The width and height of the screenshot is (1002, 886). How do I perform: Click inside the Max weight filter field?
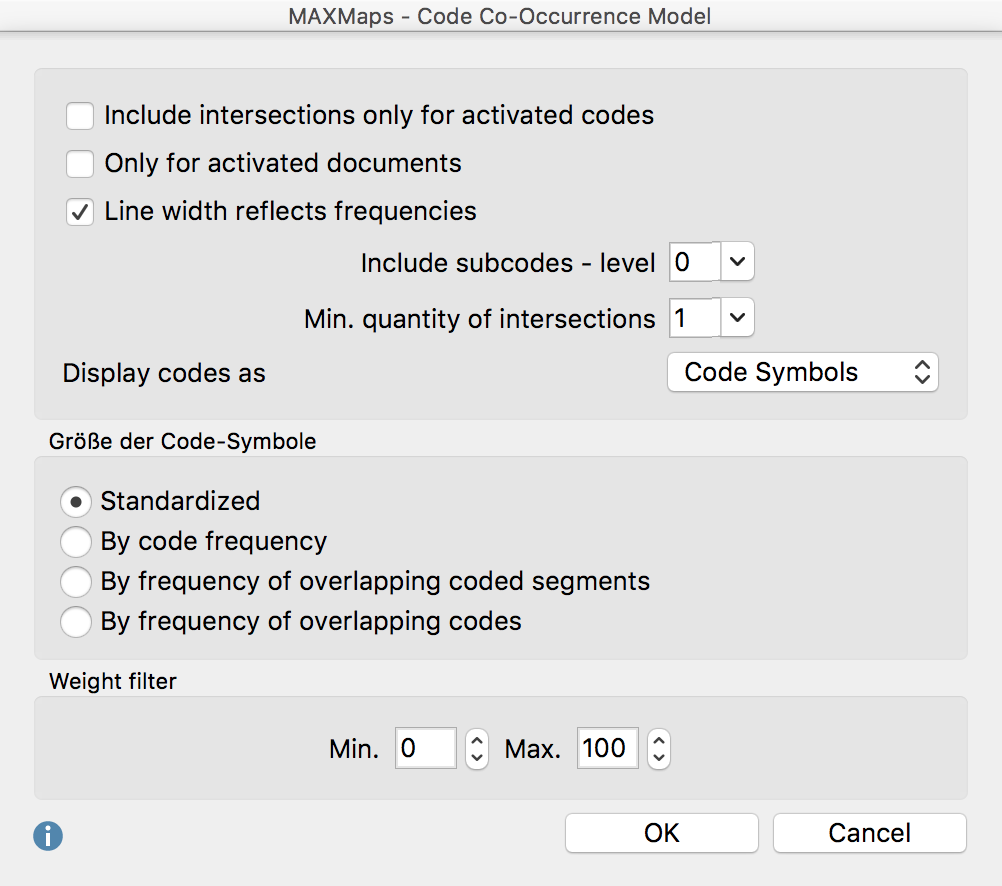pos(607,748)
